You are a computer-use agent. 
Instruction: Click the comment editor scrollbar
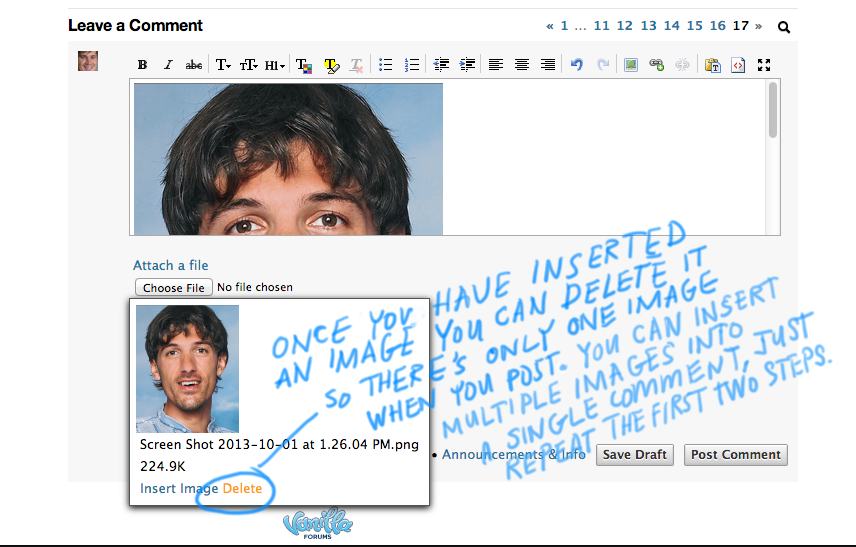772,110
